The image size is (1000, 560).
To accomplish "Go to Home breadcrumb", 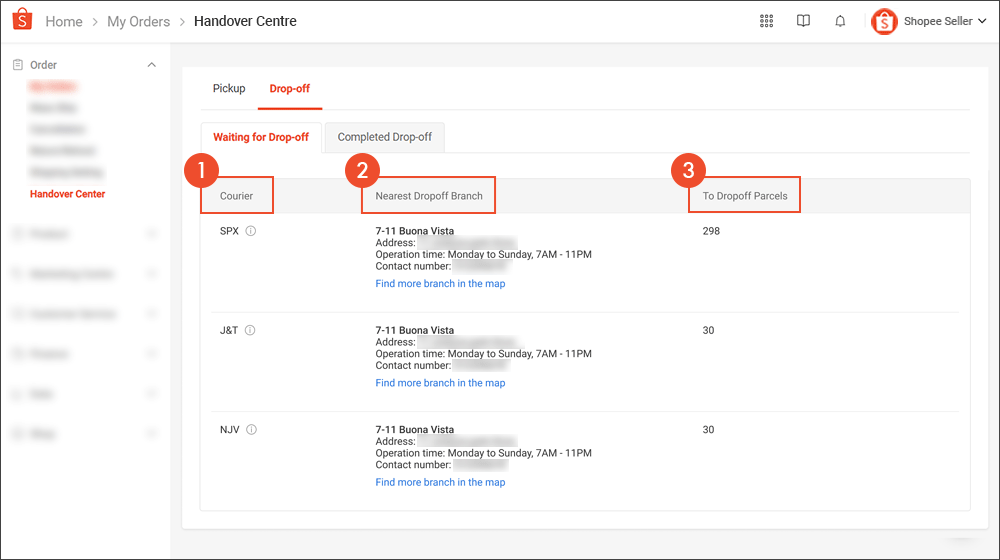I will pos(64,22).
